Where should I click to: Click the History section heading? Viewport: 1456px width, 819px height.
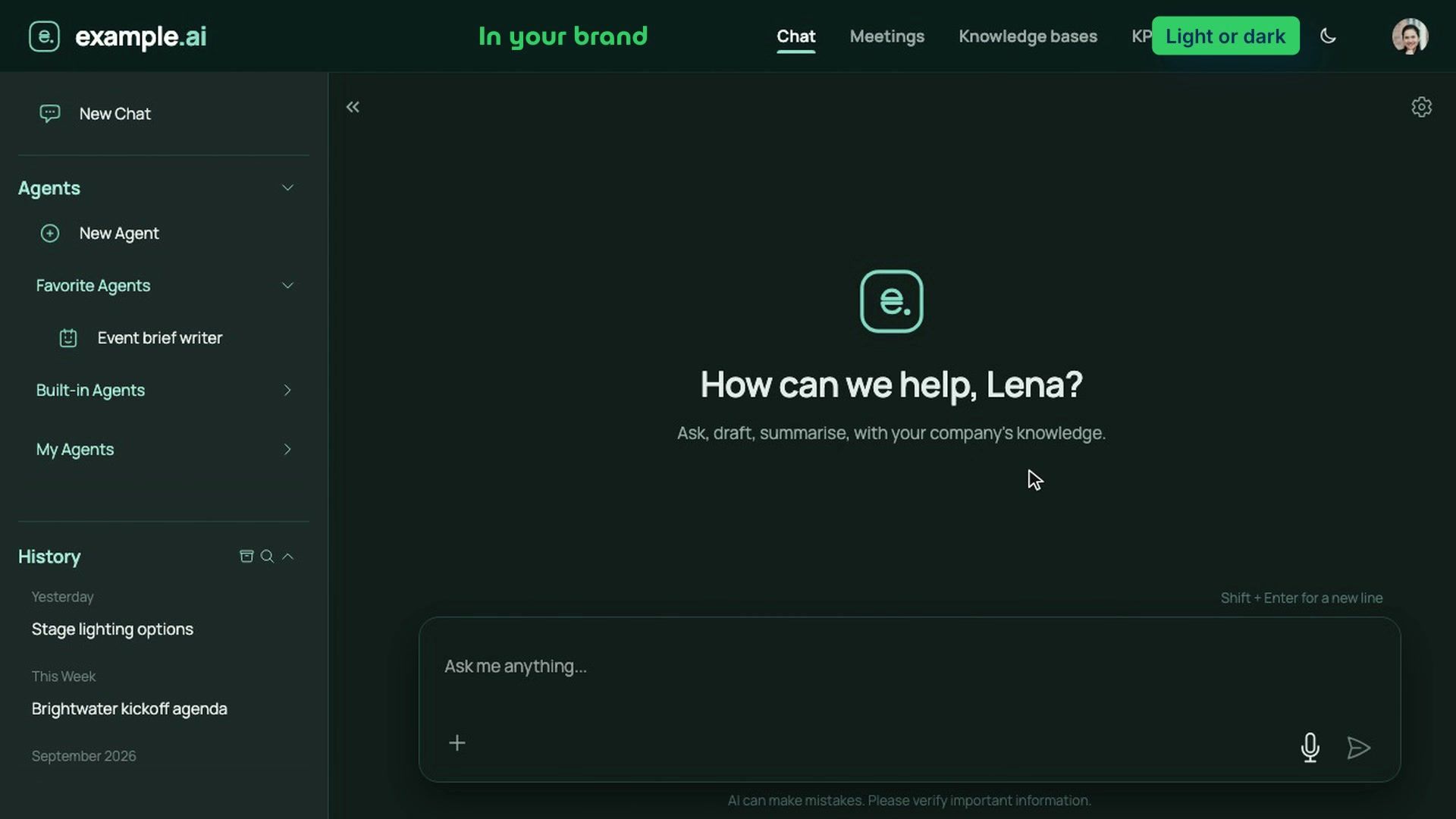[x=49, y=557]
